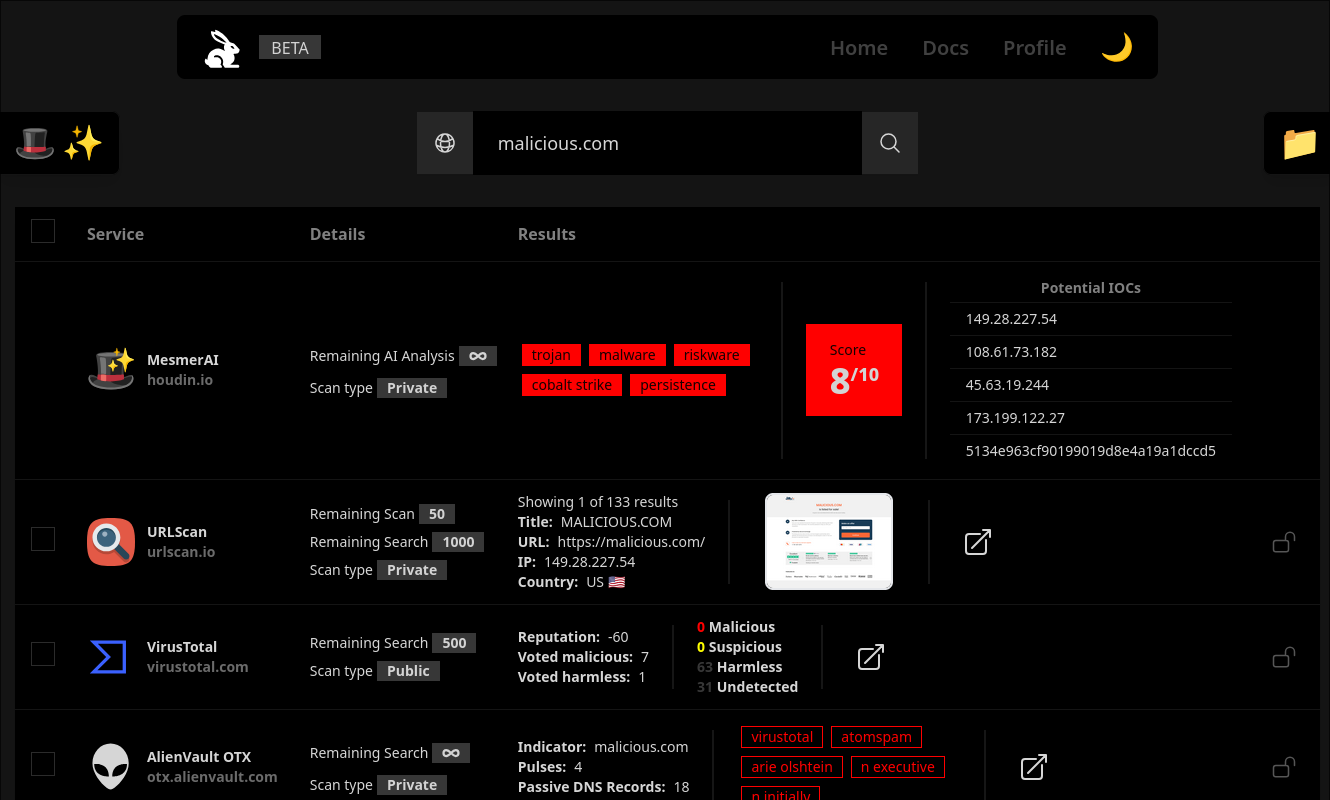Click the riskware tag
Viewport: 1330px width, 800px height.
pos(712,355)
